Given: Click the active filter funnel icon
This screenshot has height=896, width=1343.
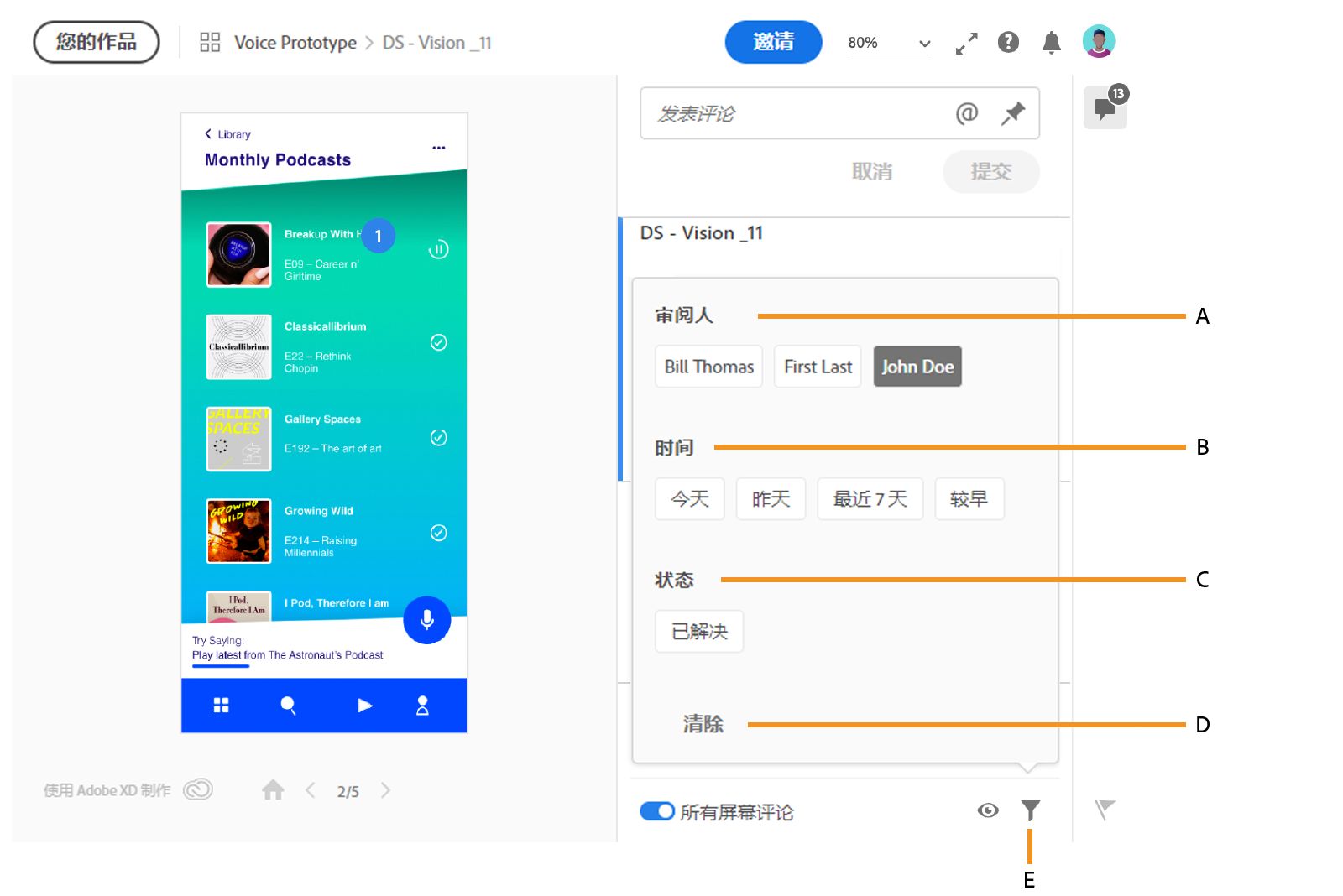Looking at the screenshot, I should (x=1030, y=810).
